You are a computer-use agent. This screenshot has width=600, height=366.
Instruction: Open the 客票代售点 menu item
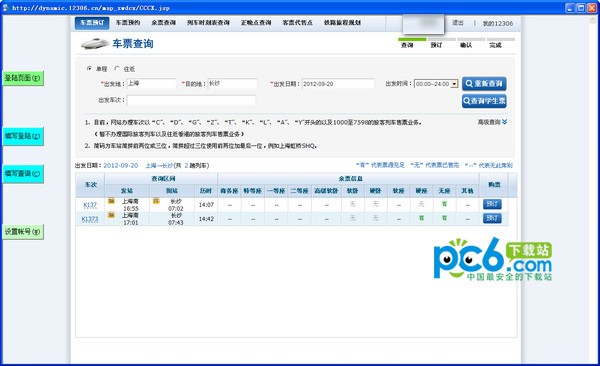pos(297,23)
